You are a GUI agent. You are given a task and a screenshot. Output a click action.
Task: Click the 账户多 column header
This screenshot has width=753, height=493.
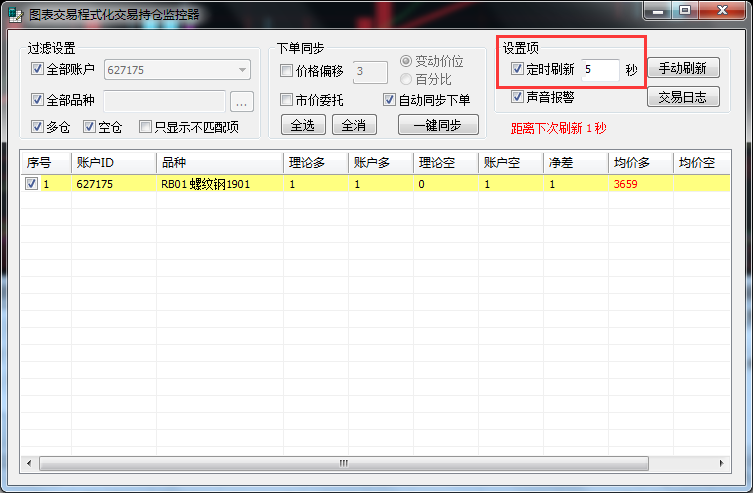tap(381, 163)
